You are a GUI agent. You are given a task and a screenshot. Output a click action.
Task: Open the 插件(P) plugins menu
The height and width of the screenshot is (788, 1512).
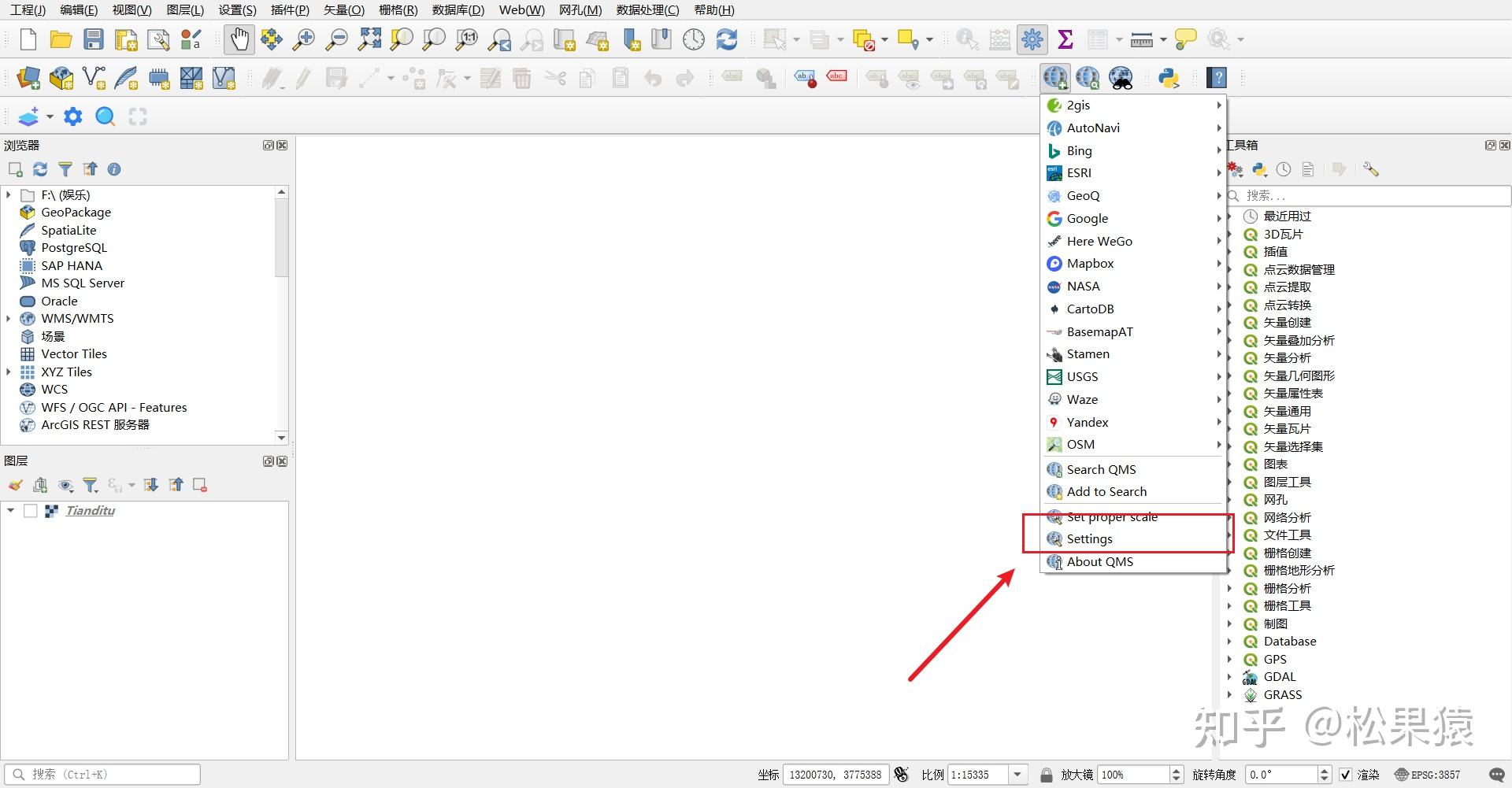tap(290, 10)
